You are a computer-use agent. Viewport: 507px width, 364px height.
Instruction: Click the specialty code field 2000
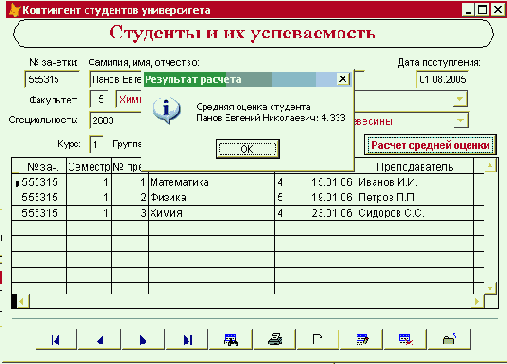tap(116, 120)
